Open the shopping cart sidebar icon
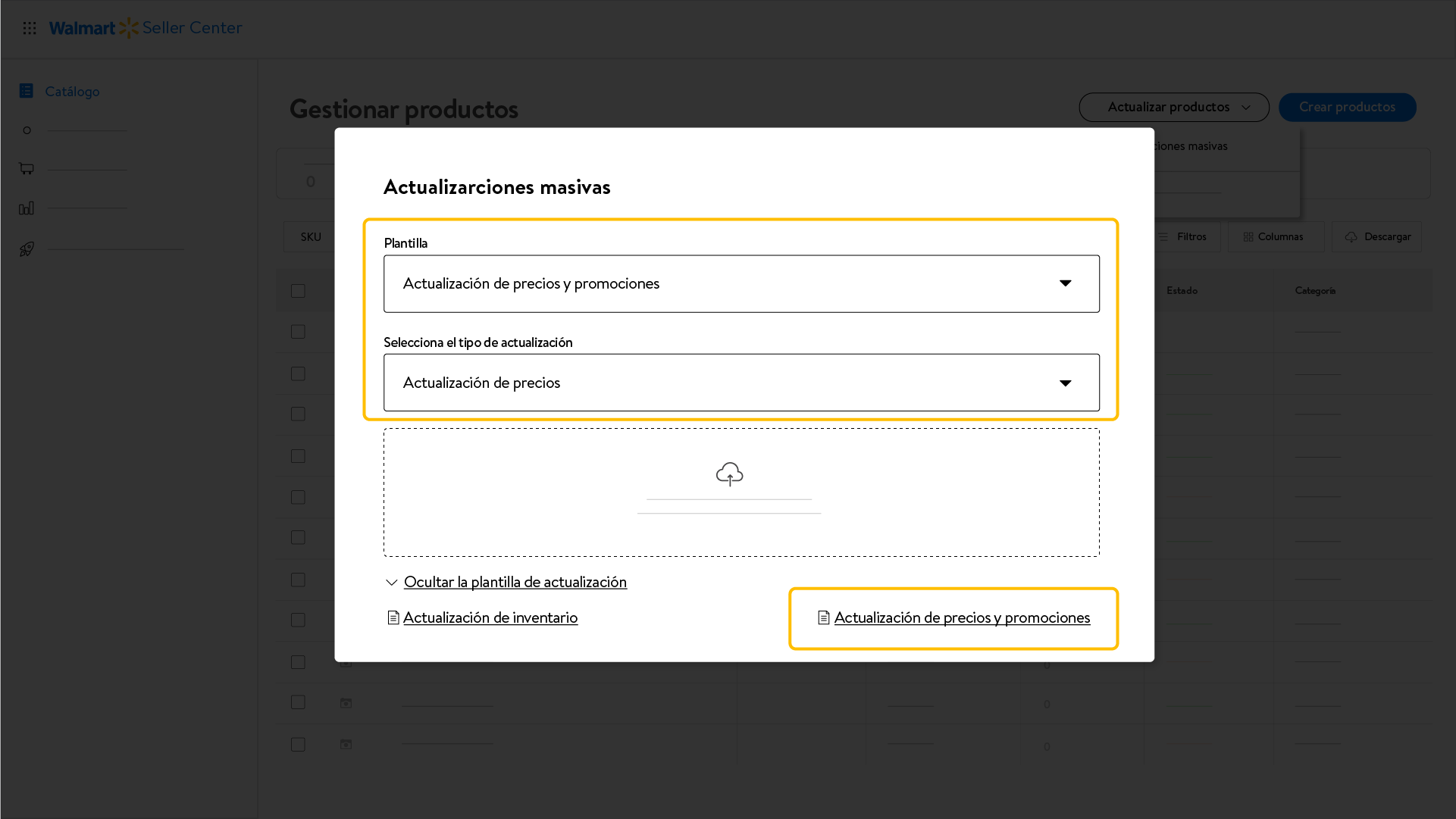The height and width of the screenshot is (819, 1456). coord(27,168)
